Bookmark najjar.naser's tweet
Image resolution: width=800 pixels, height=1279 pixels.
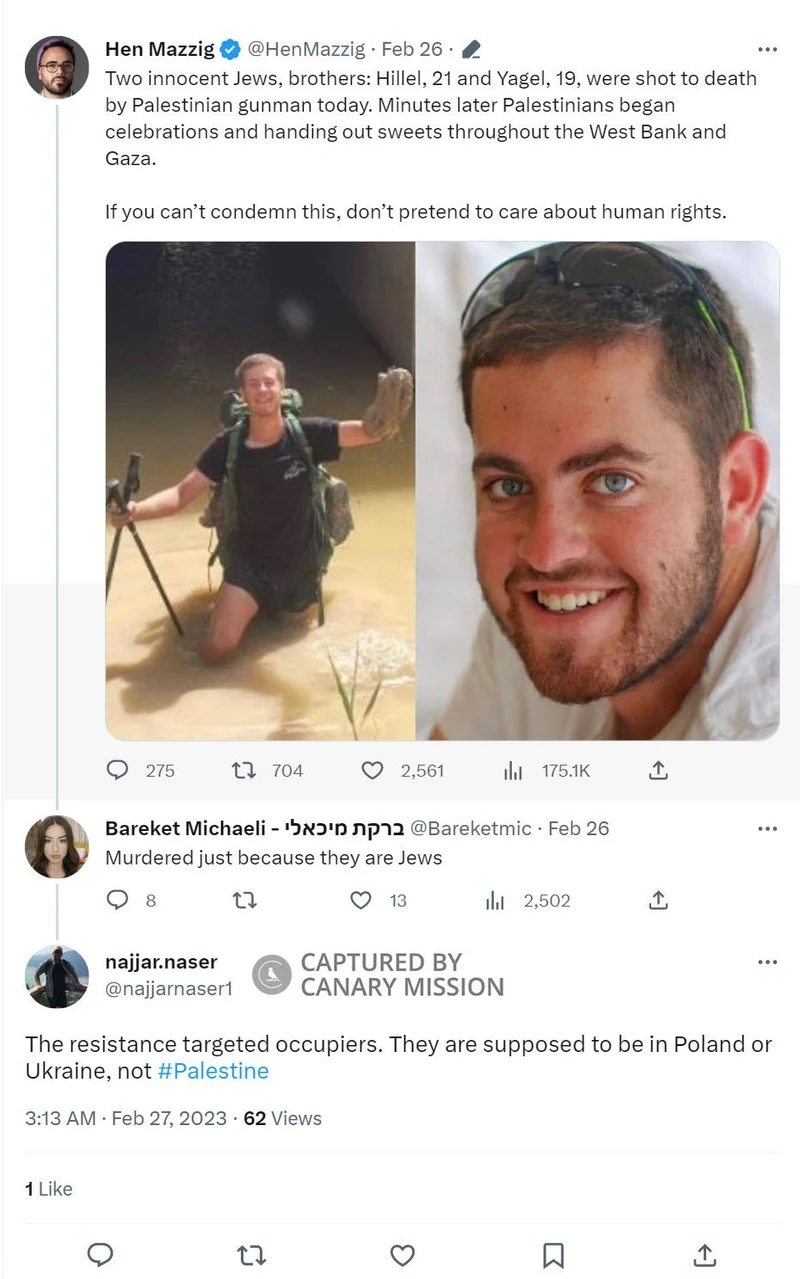click(x=553, y=1255)
